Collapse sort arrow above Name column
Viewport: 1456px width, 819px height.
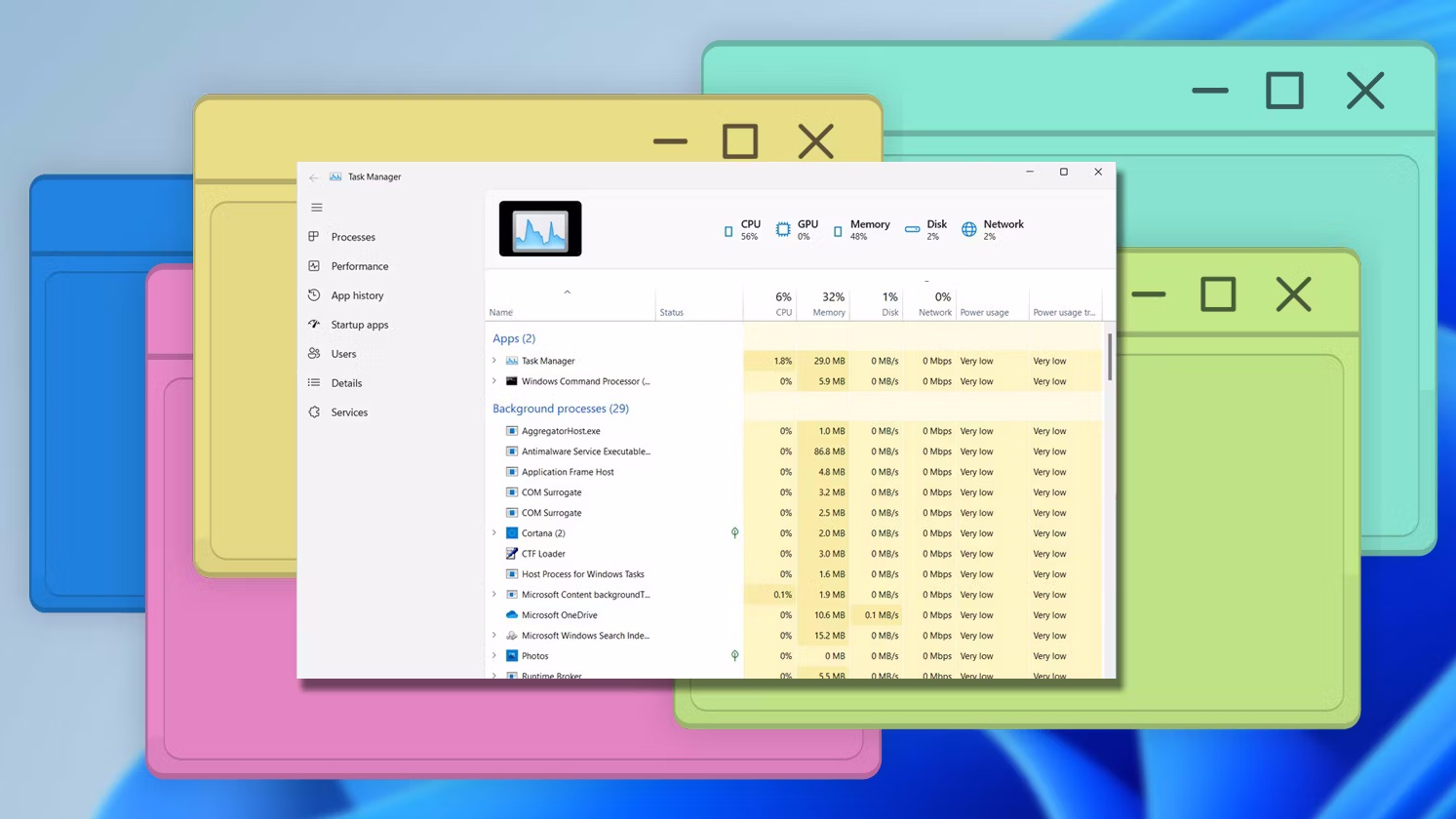[567, 292]
